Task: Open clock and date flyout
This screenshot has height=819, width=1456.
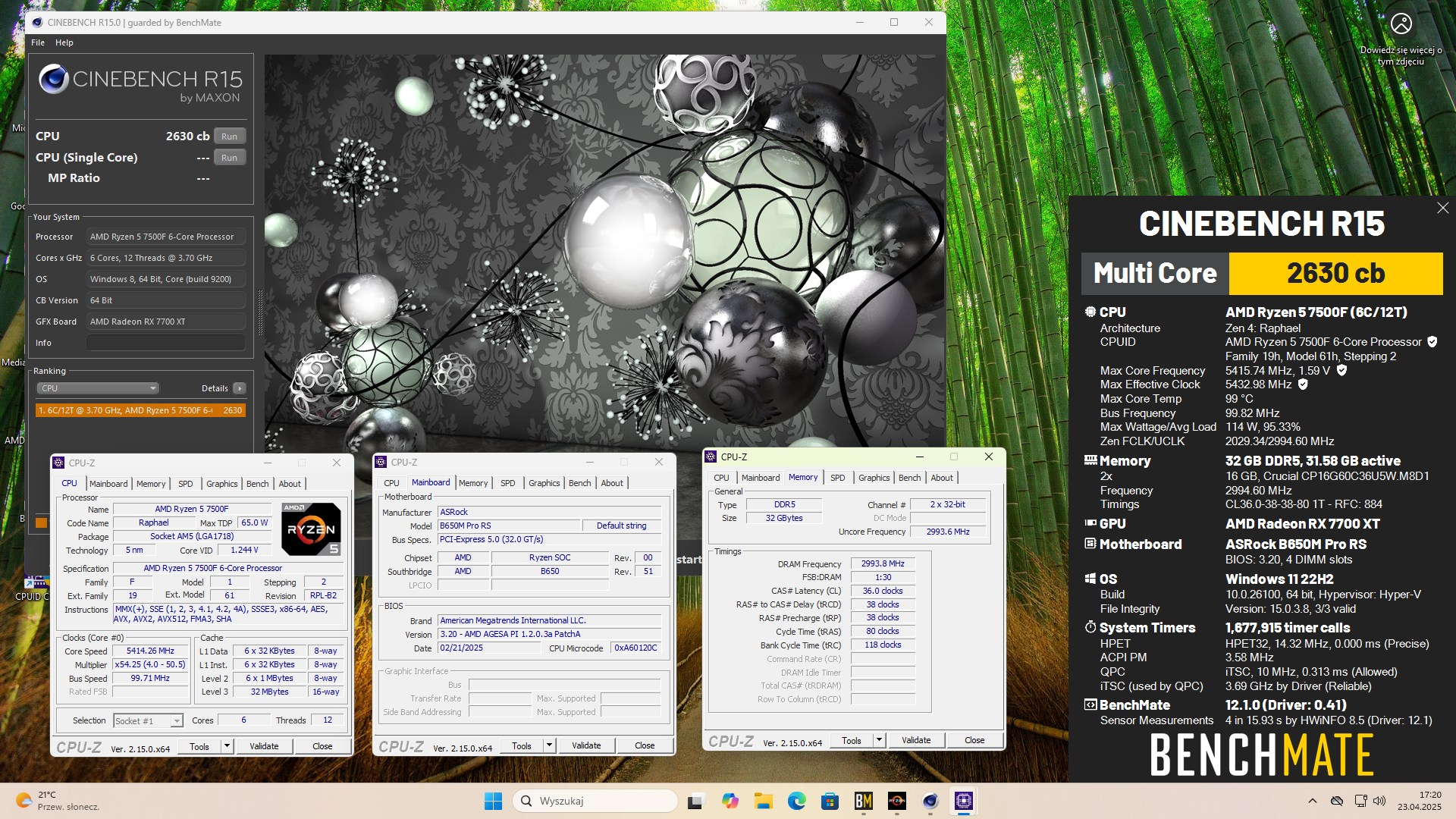Action: coord(1419,801)
